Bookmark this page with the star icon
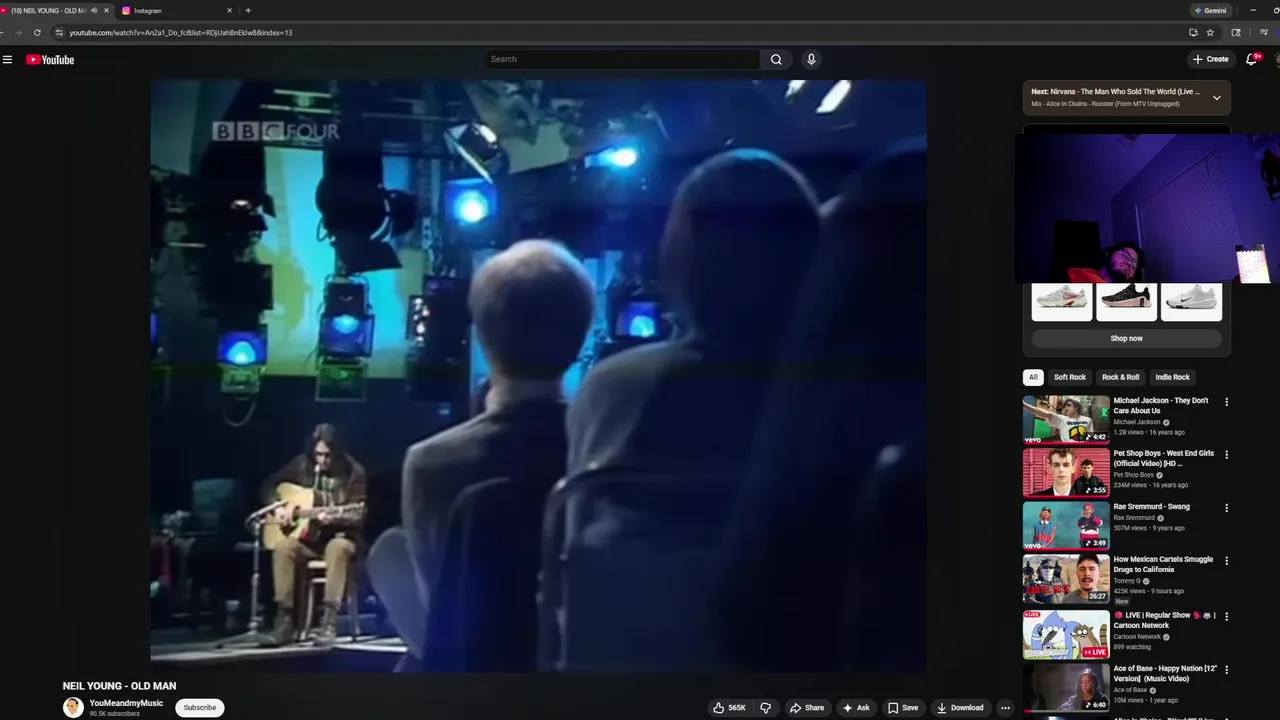The image size is (1280, 720). point(1210,32)
